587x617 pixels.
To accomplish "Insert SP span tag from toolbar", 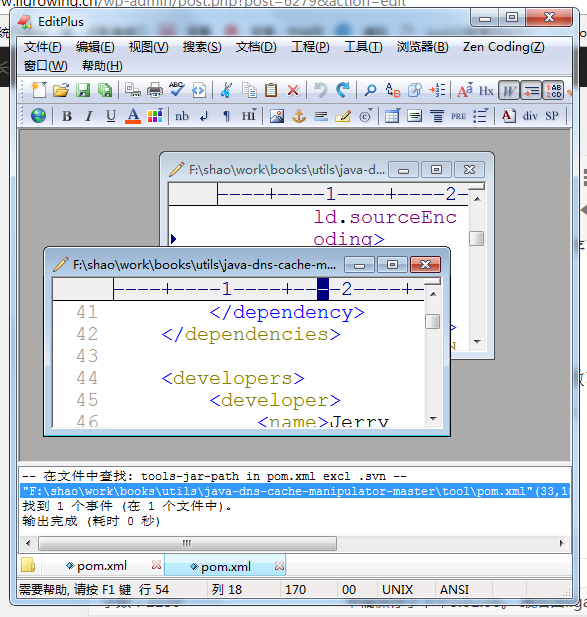I will coord(552,116).
